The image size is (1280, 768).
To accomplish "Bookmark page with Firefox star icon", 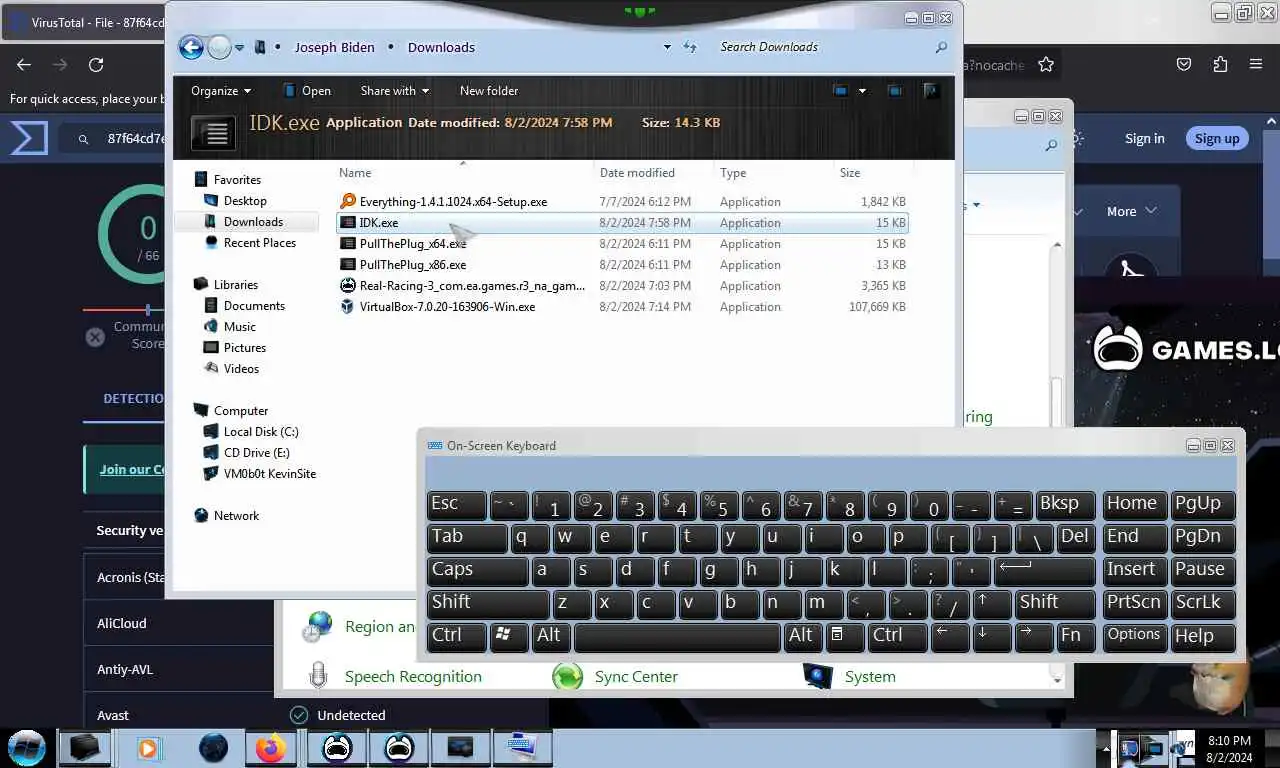I will click(x=1046, y=64).
